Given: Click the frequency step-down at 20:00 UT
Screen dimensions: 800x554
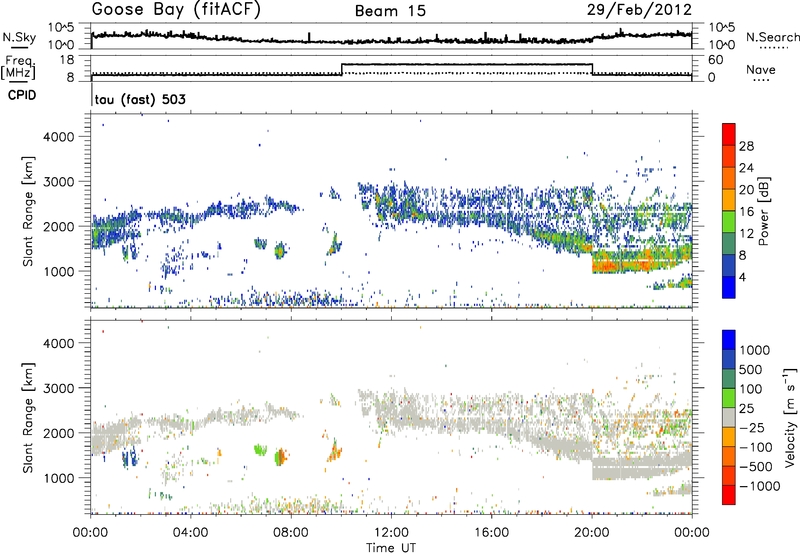Looking at the screenshot, I should (592, 69).
